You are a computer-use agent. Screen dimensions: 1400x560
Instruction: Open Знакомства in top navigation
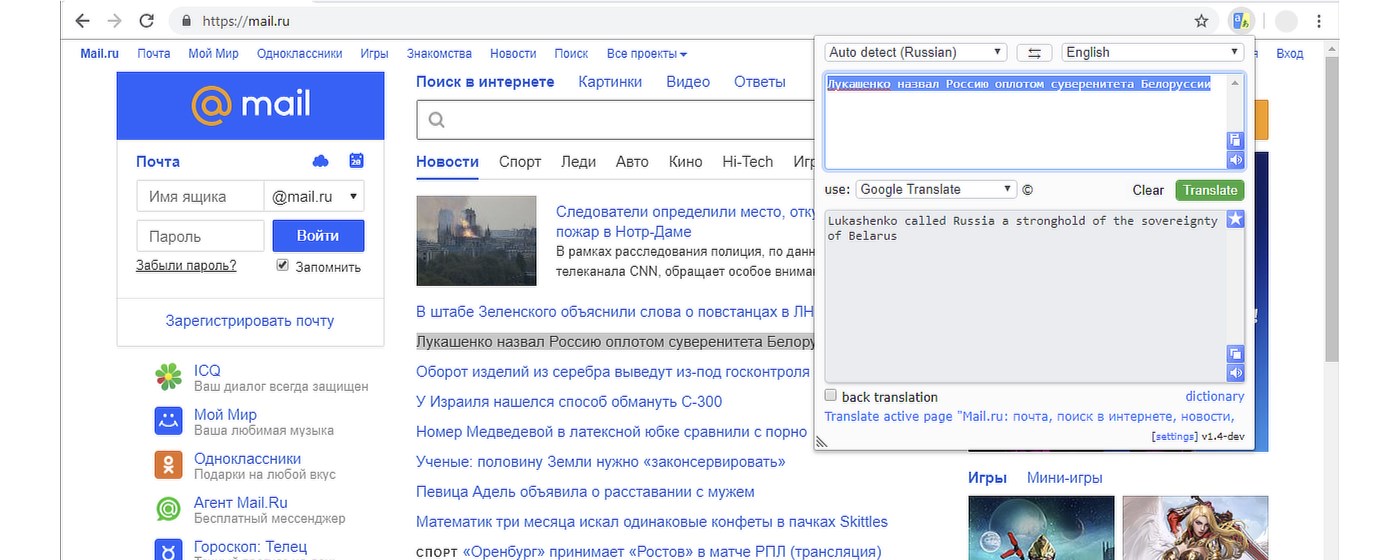click(x=439, y=53)
